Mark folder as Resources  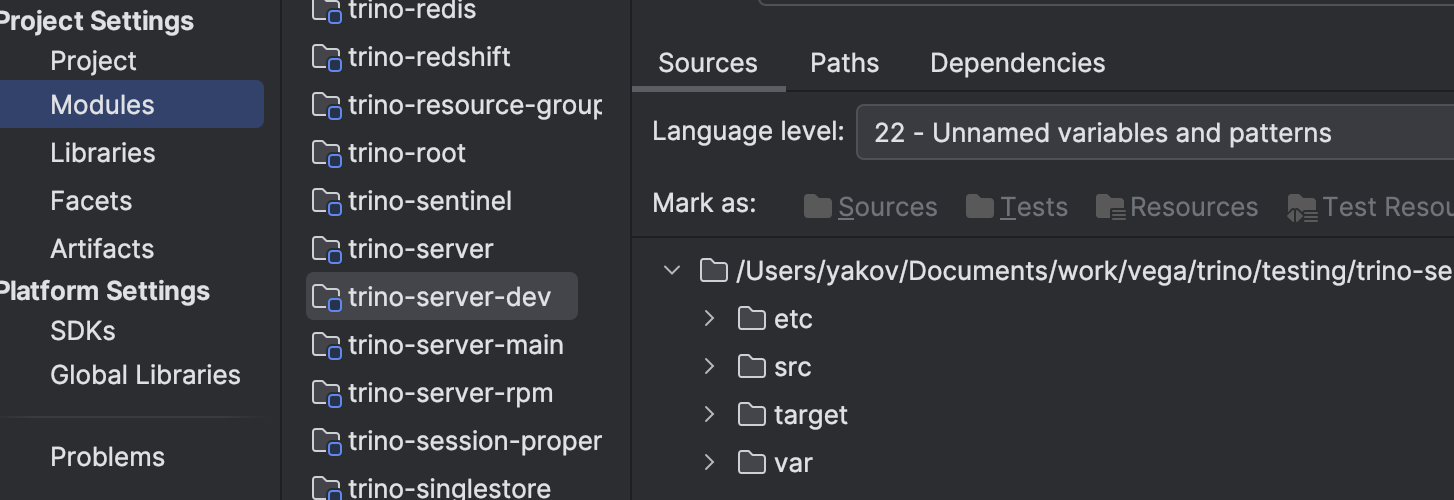(1177, 207)
